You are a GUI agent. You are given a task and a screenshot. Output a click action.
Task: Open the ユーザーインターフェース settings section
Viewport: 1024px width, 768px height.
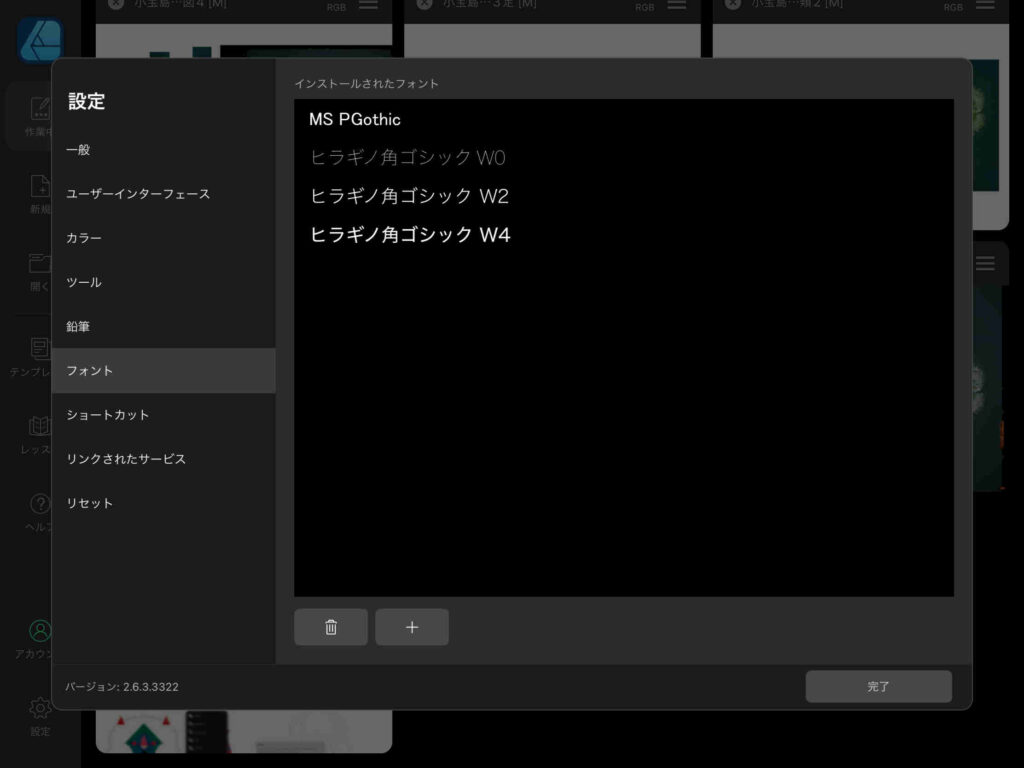(163, 194)
